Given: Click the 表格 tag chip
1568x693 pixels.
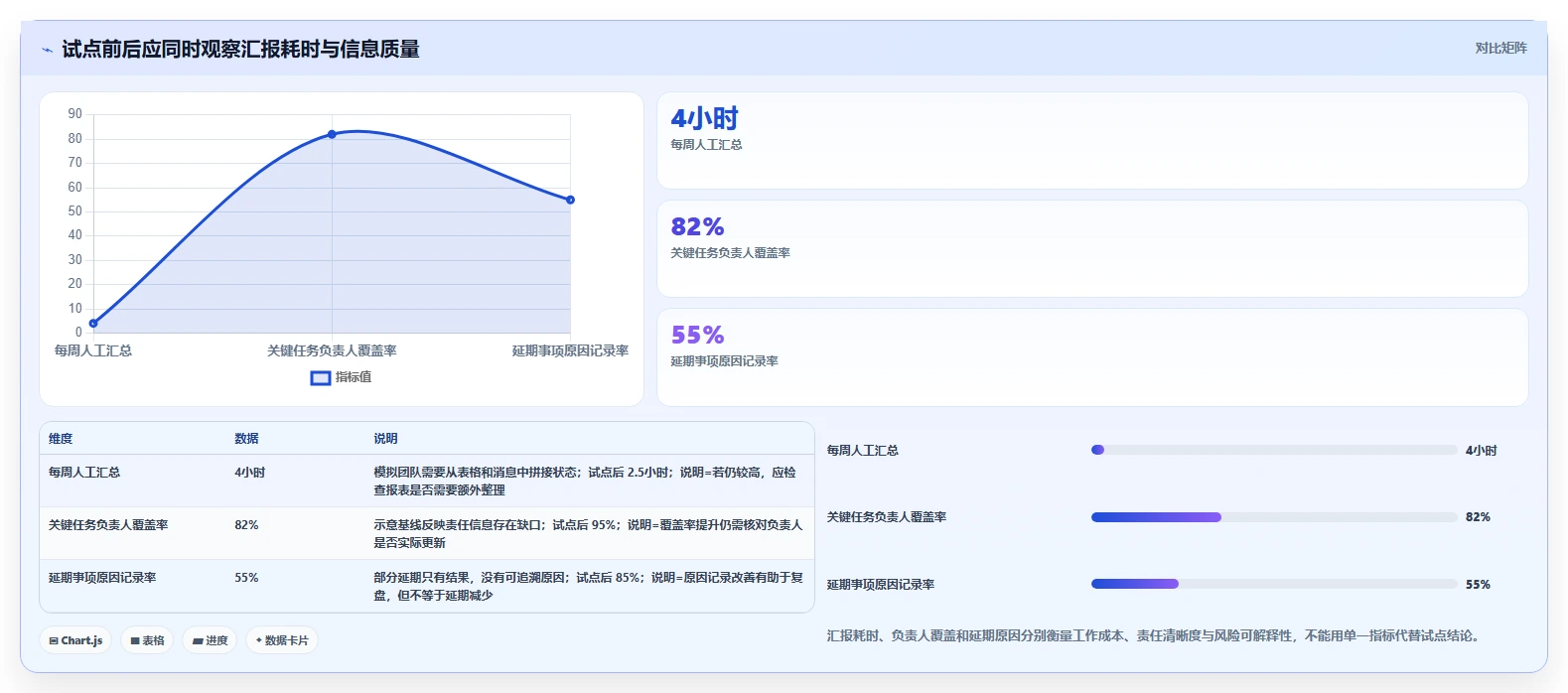Looking at the screenshot, I should point(147,640).
